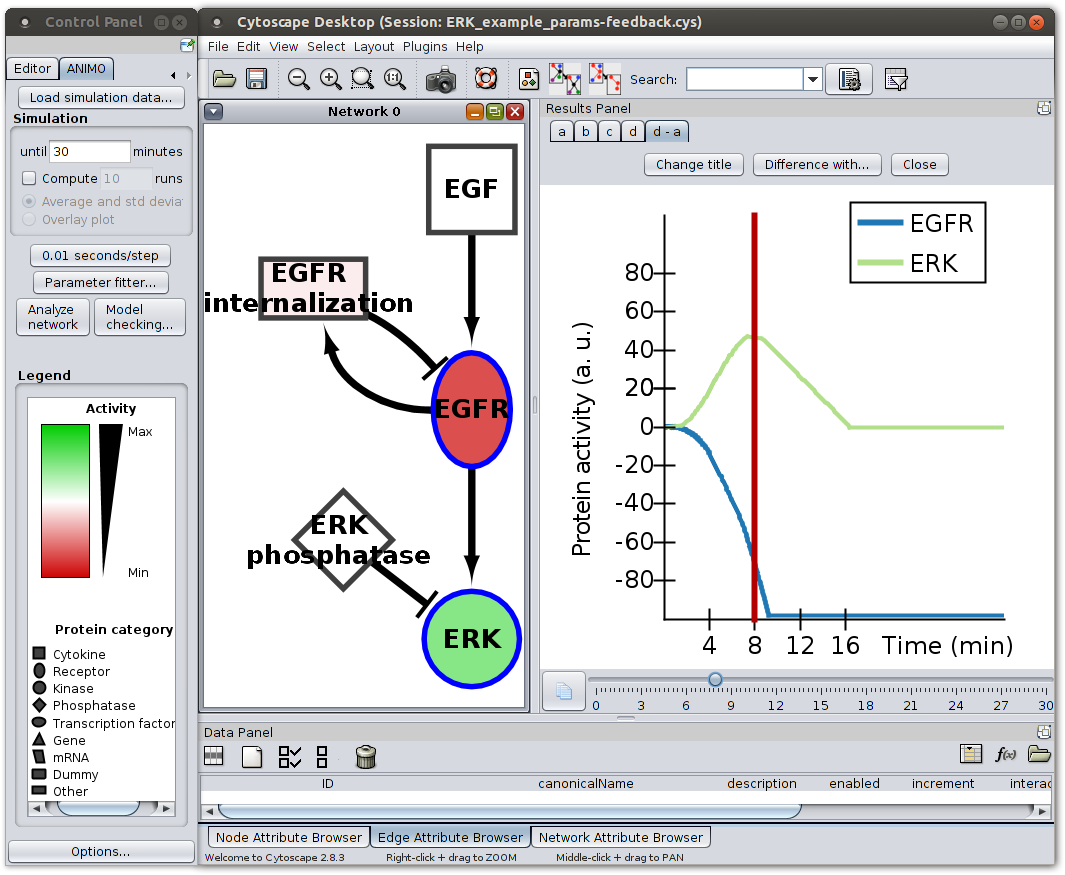Open the Plugins menu
Viewport: 1065px width, 875px height.
tap(425, 46)
